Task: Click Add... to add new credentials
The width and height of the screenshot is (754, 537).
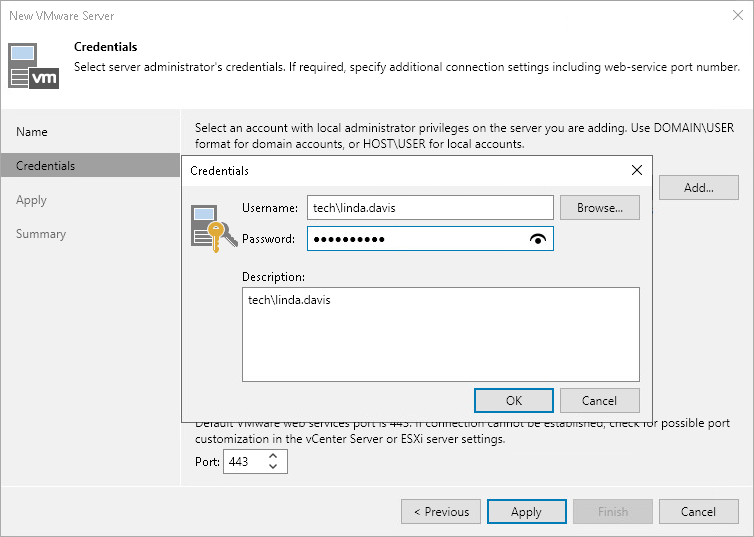Action: [699, 187]
